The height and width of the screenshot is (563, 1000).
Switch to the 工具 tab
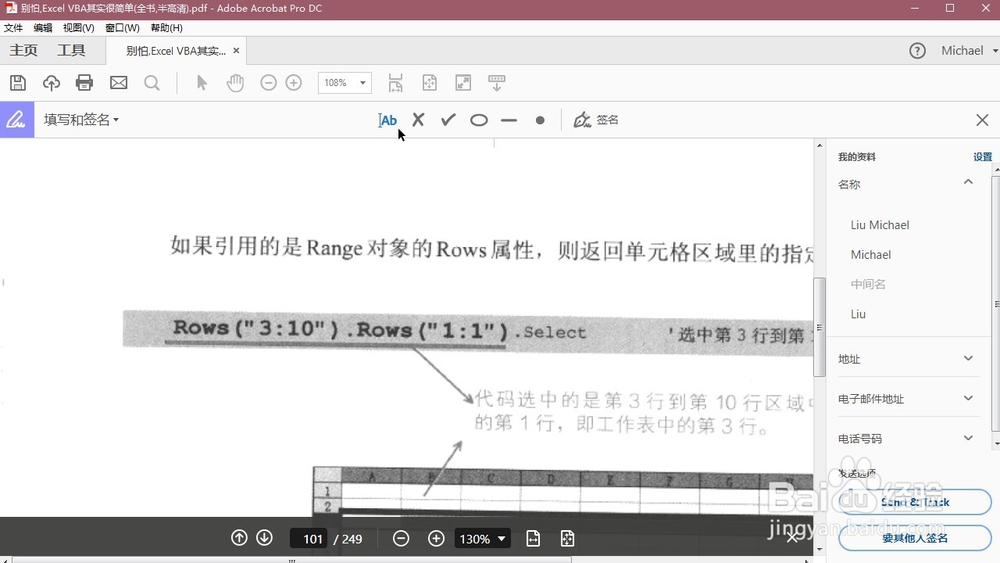(x=71, y=50)
